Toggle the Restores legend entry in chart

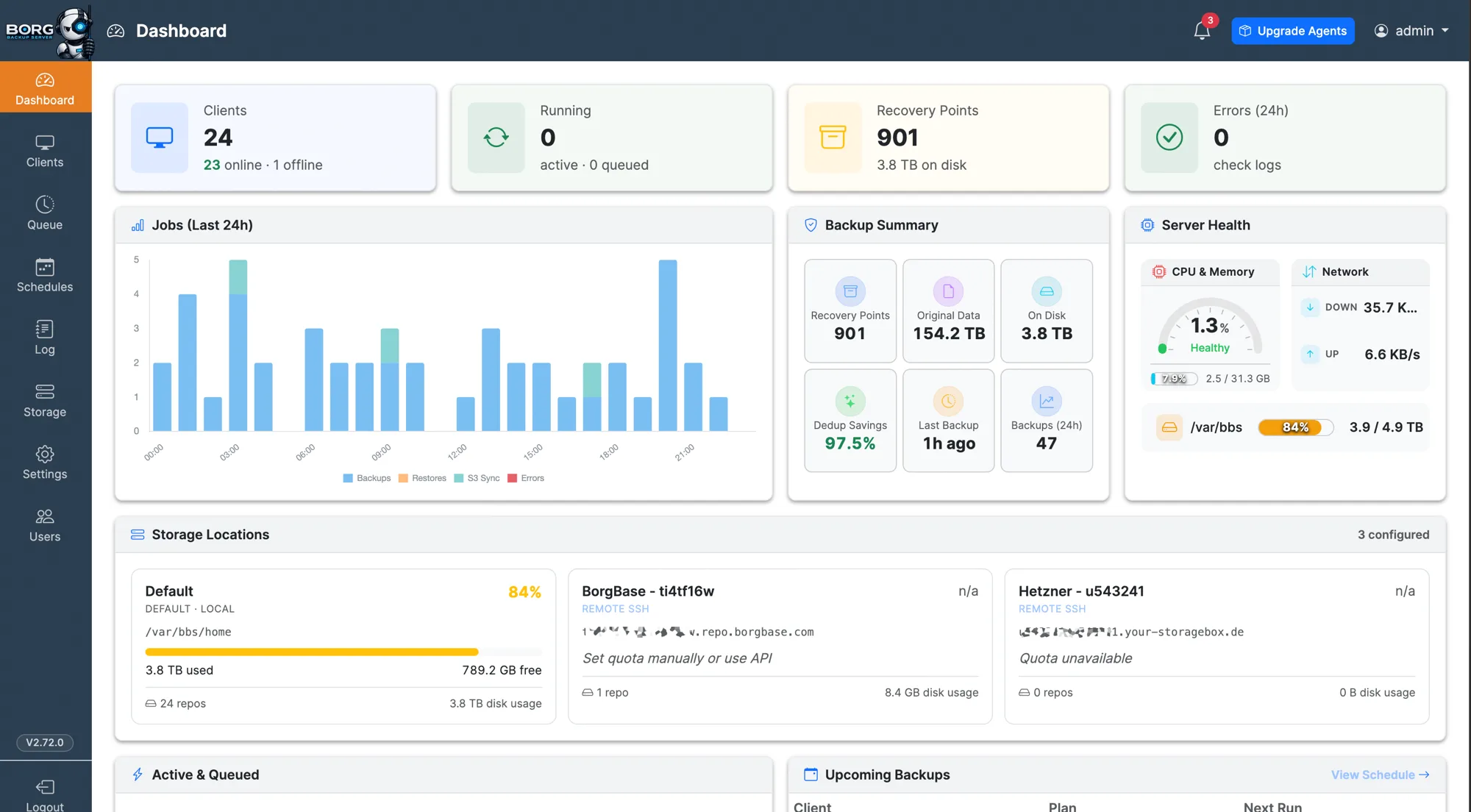422,478
